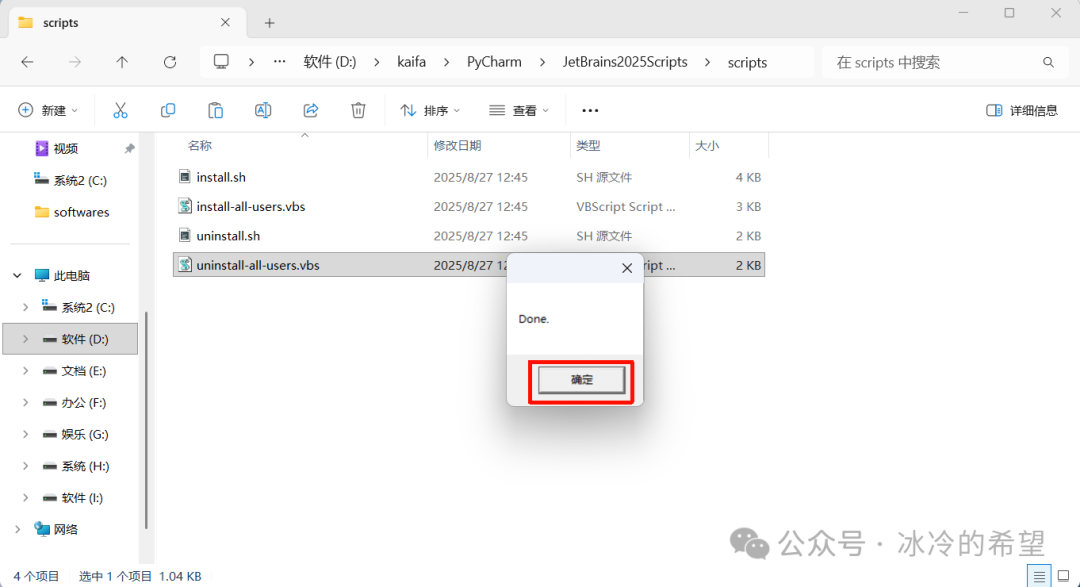
Task: Open a new tab with plus button
Action: (x=269, y=23)
